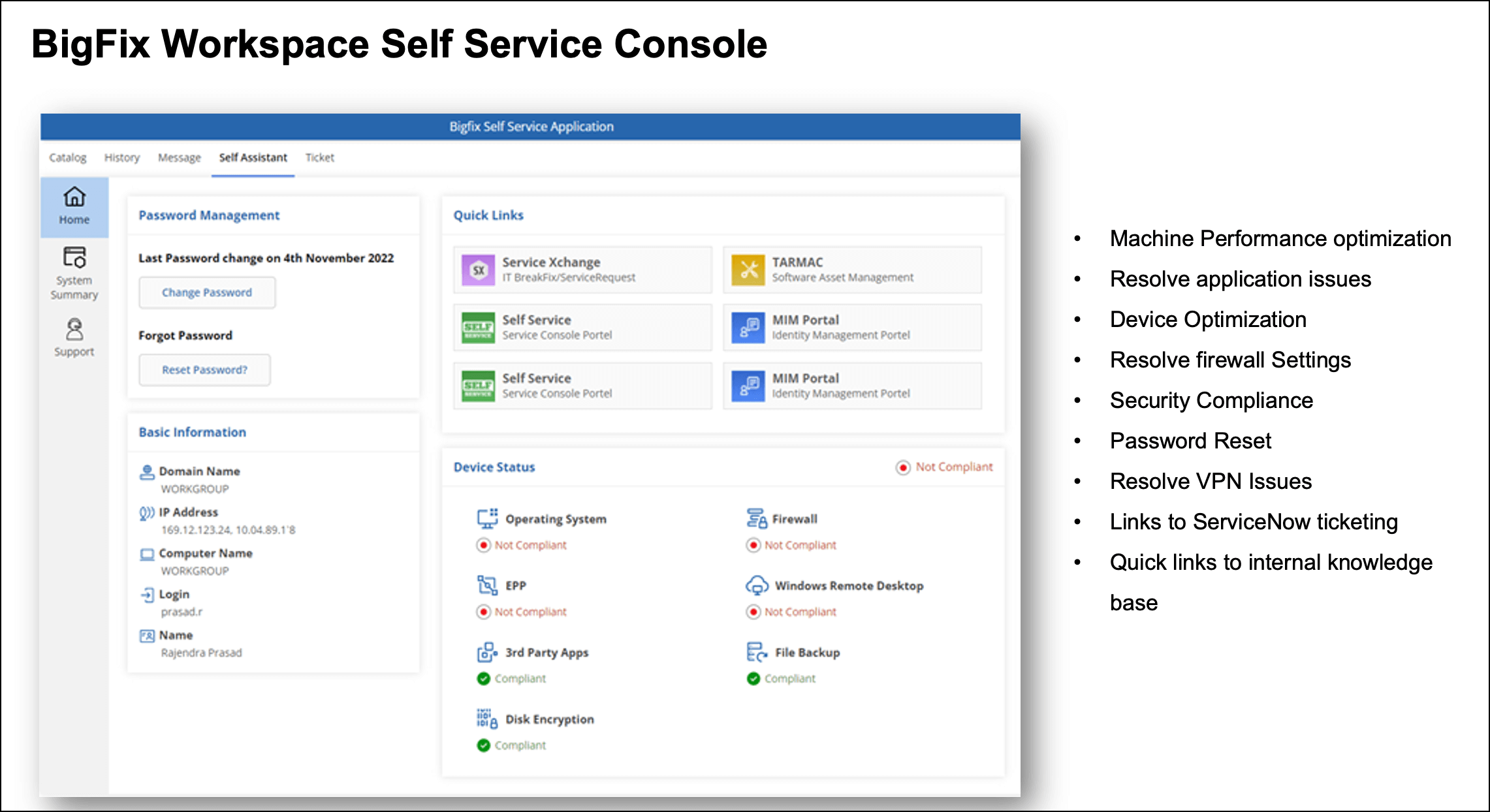Click the 3rd Party Apps icon
The image size is (1490, 812).
click(487, 652)
